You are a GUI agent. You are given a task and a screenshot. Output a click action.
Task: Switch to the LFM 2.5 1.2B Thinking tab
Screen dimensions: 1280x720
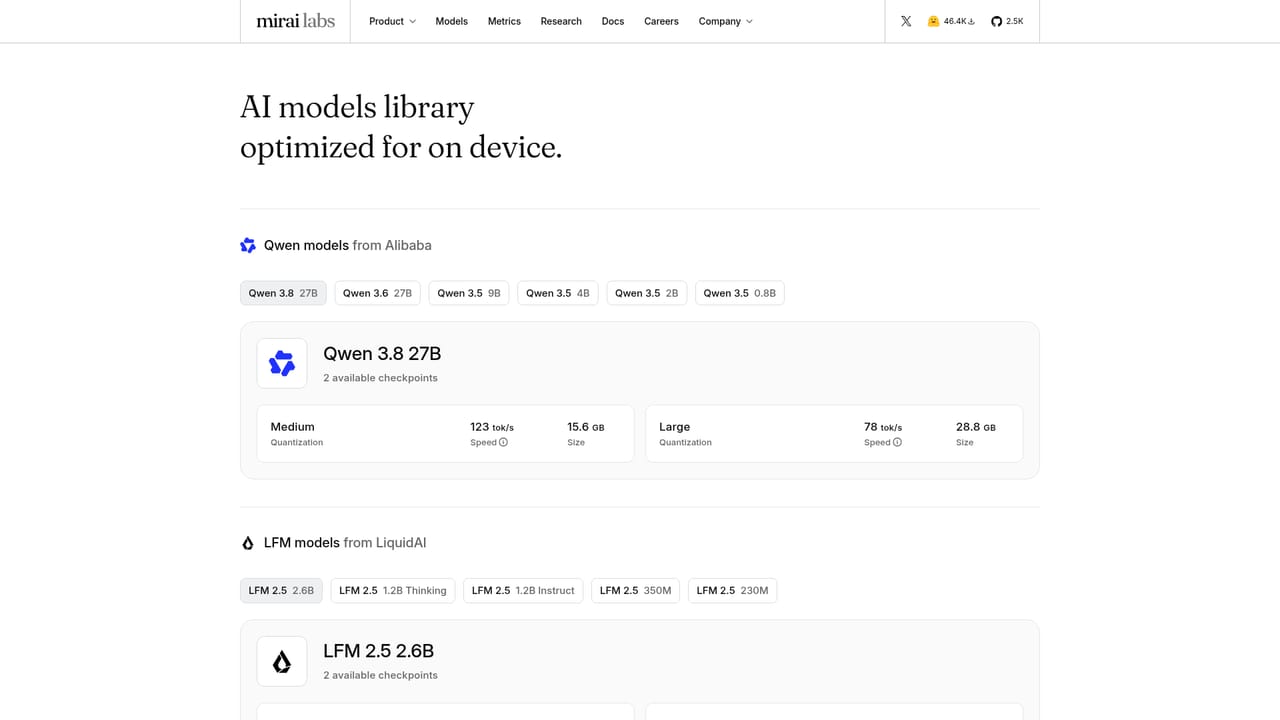pos(393,591)
